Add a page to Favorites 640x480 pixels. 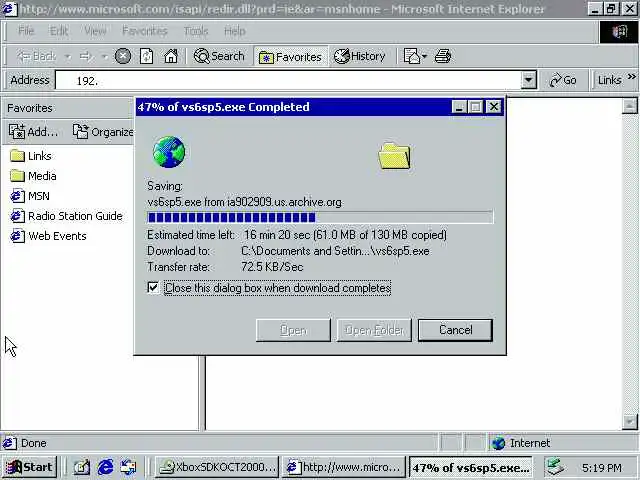(33, 132)
